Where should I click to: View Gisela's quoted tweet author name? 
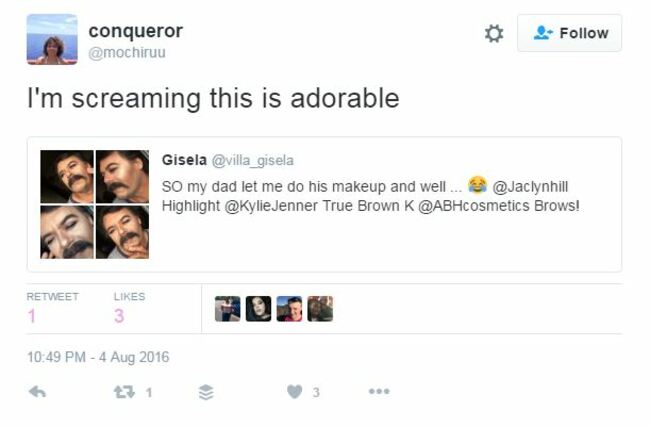point(184,160)
